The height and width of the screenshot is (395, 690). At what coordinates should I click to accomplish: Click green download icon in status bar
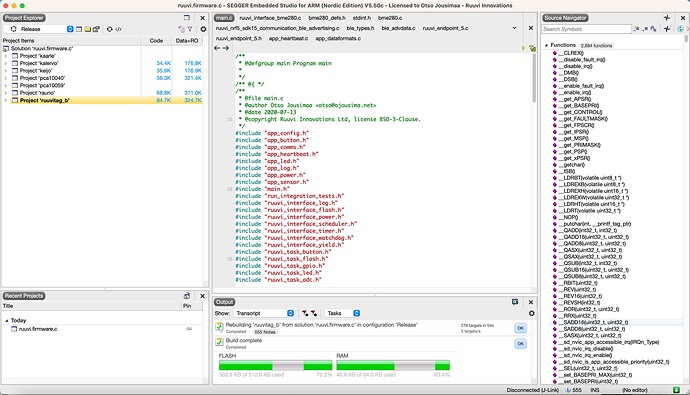pyautogui.click(x=676, y=390)
